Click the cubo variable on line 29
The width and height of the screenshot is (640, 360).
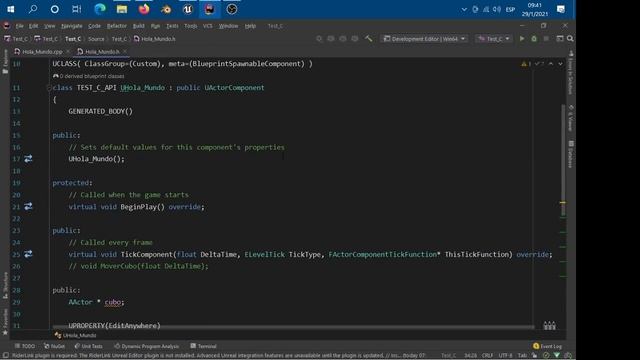pyautogui.click(x=113, y=302)
